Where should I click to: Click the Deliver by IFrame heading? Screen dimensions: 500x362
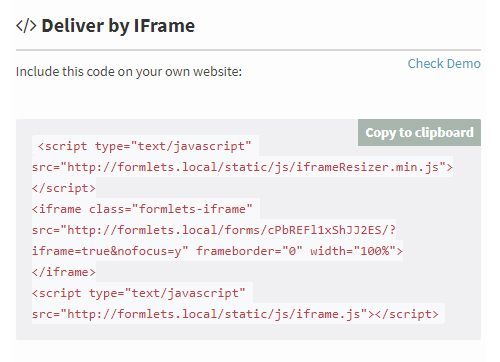[105, 26]
